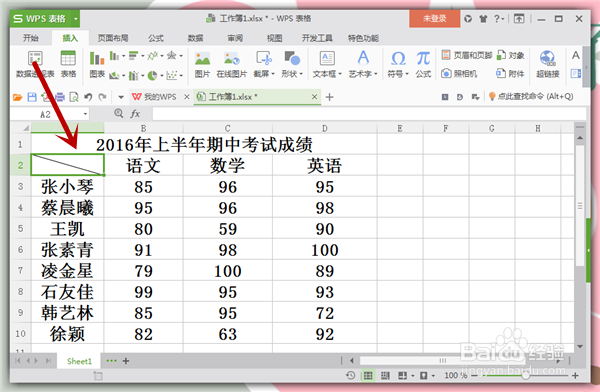Add a new document tab with plus
600x392 pixels.
click(x=329, y=97)
